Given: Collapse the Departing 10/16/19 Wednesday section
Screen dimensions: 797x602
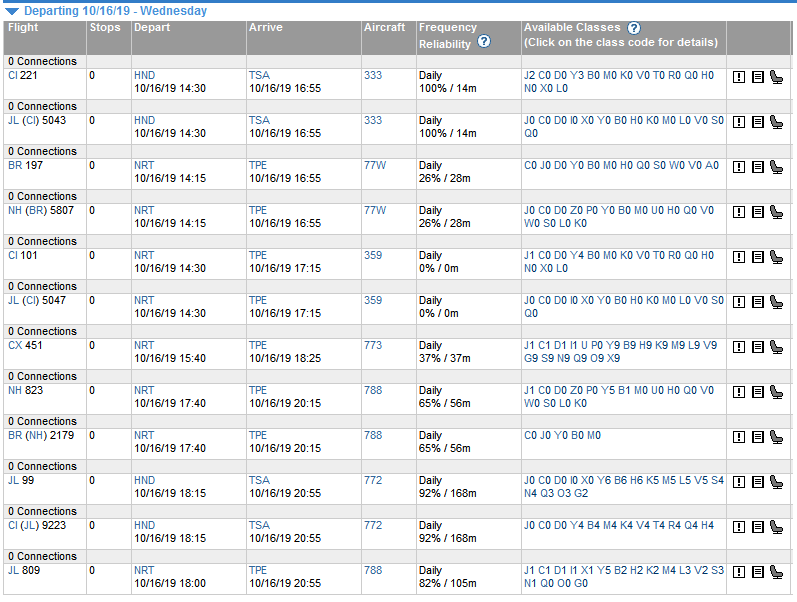Looking at the screenshot, I should 12,11.
